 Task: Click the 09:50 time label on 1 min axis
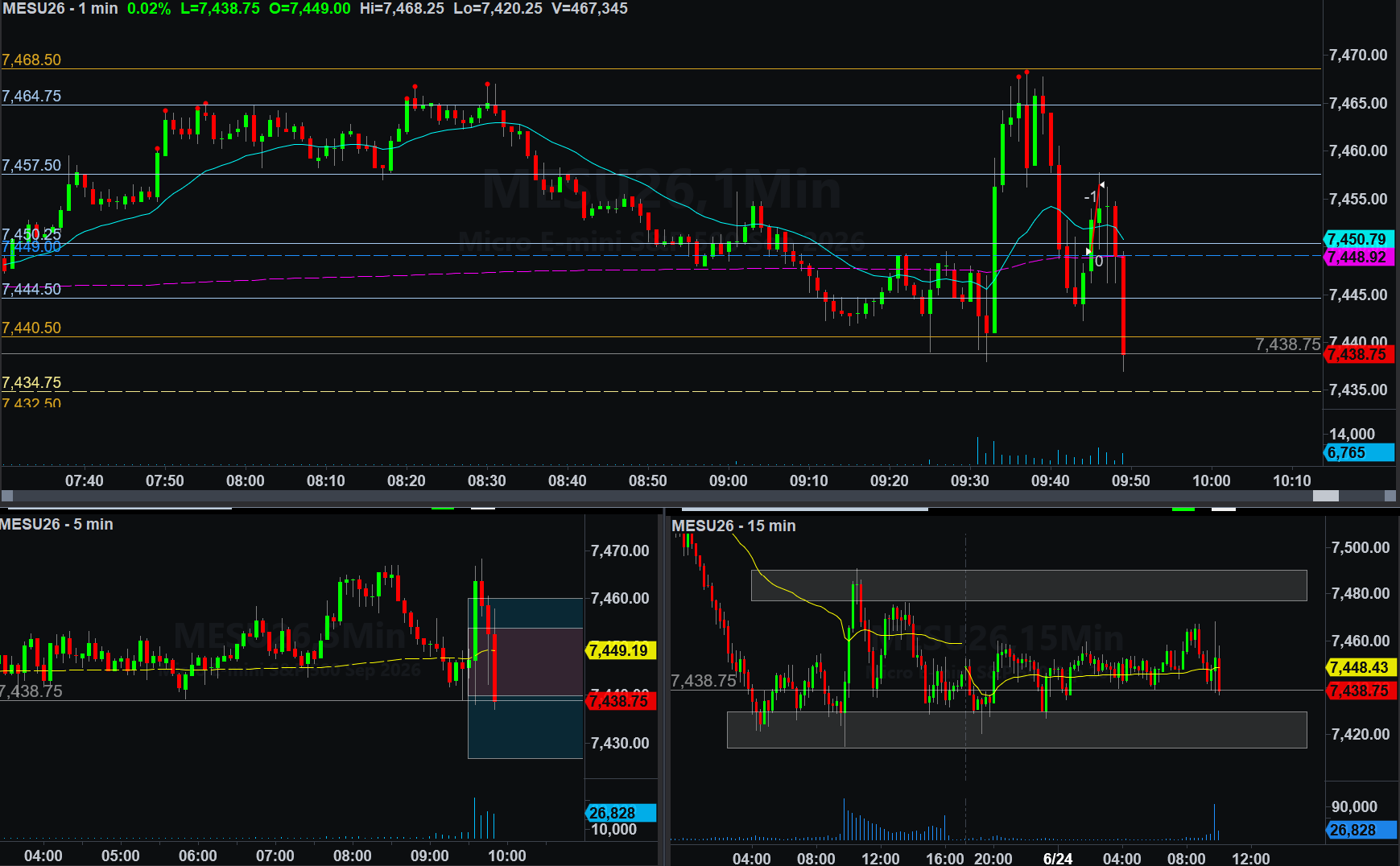pyautogui.click(x=1131, y=481)
